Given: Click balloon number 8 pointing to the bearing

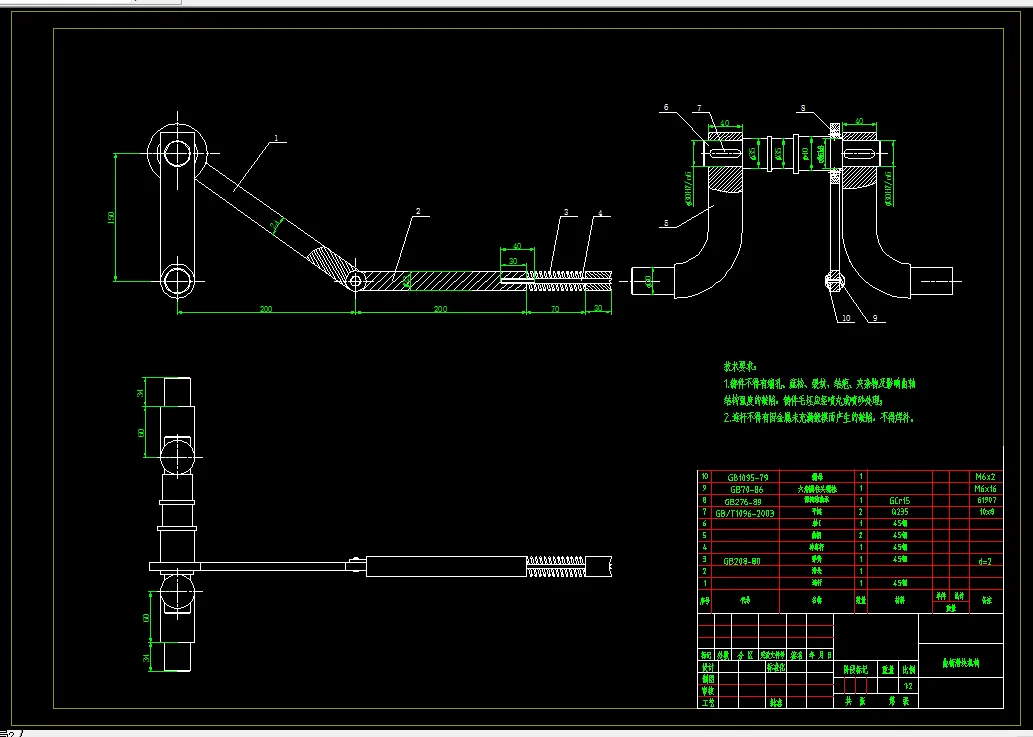Looking at the screenshot, I should 803,108.
